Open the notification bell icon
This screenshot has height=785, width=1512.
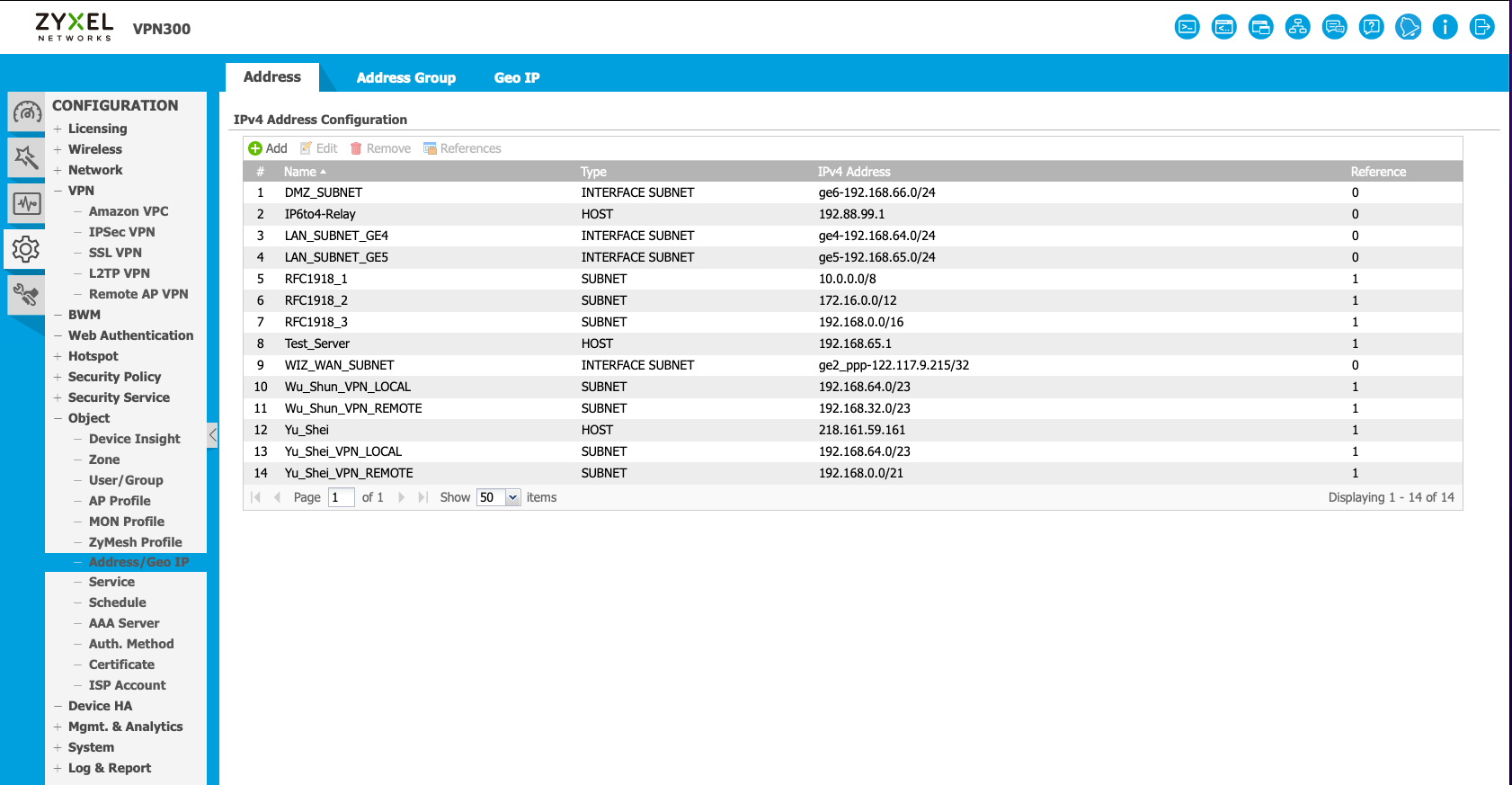tap(1409, 27)
